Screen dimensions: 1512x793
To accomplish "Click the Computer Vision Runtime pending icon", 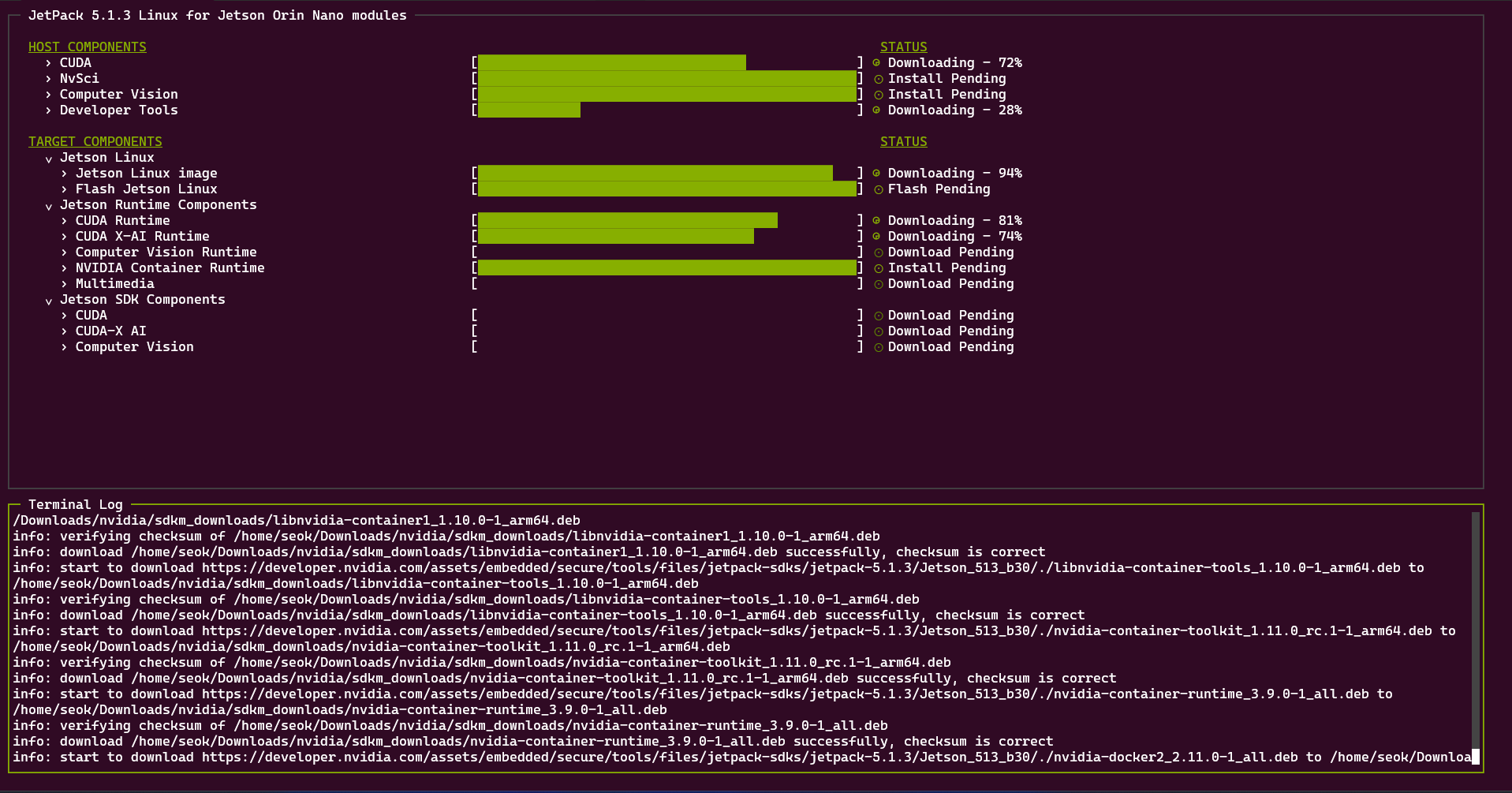I will [879, 252].
